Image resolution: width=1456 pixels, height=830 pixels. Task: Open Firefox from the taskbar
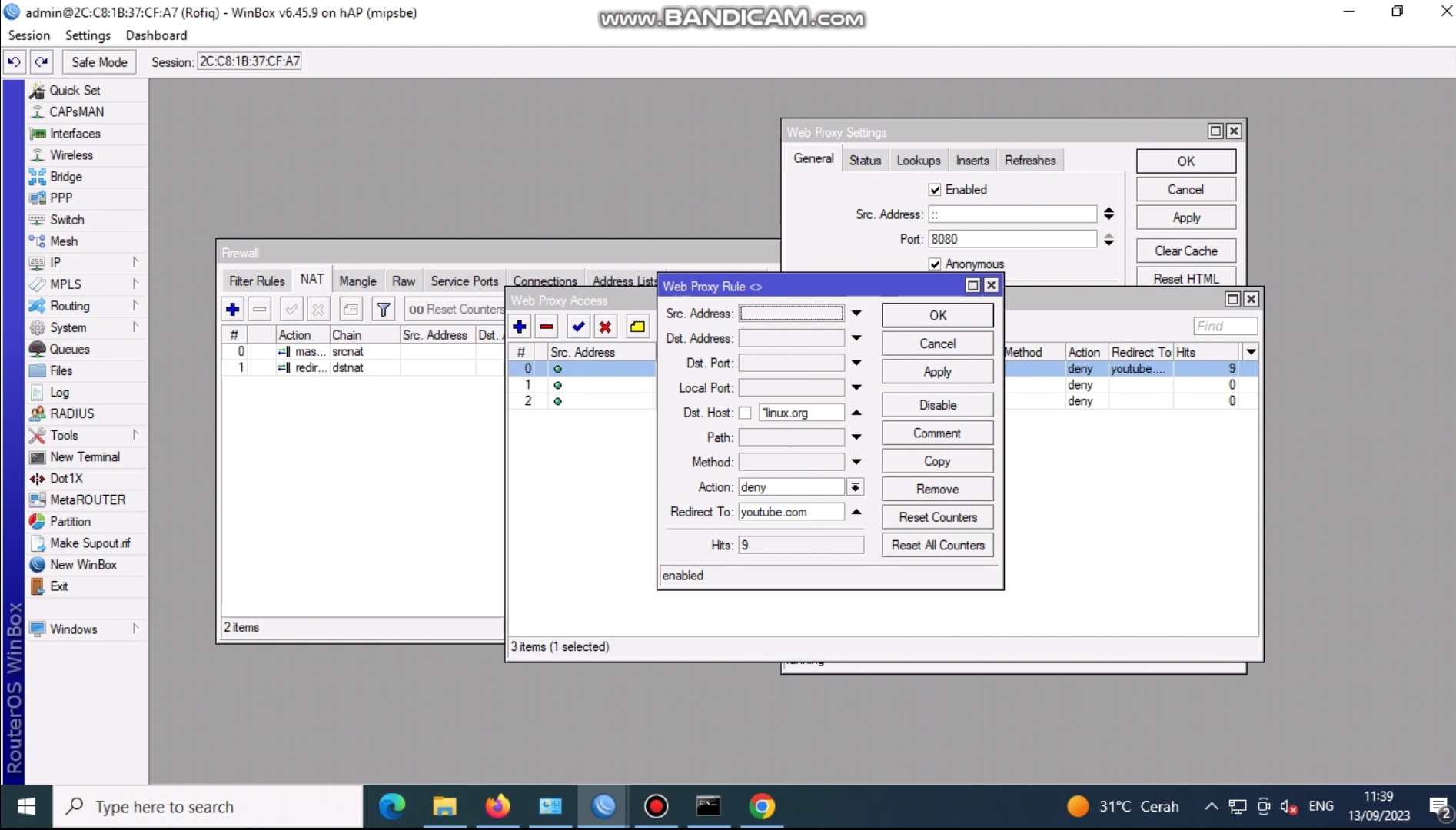coord(497,806)
